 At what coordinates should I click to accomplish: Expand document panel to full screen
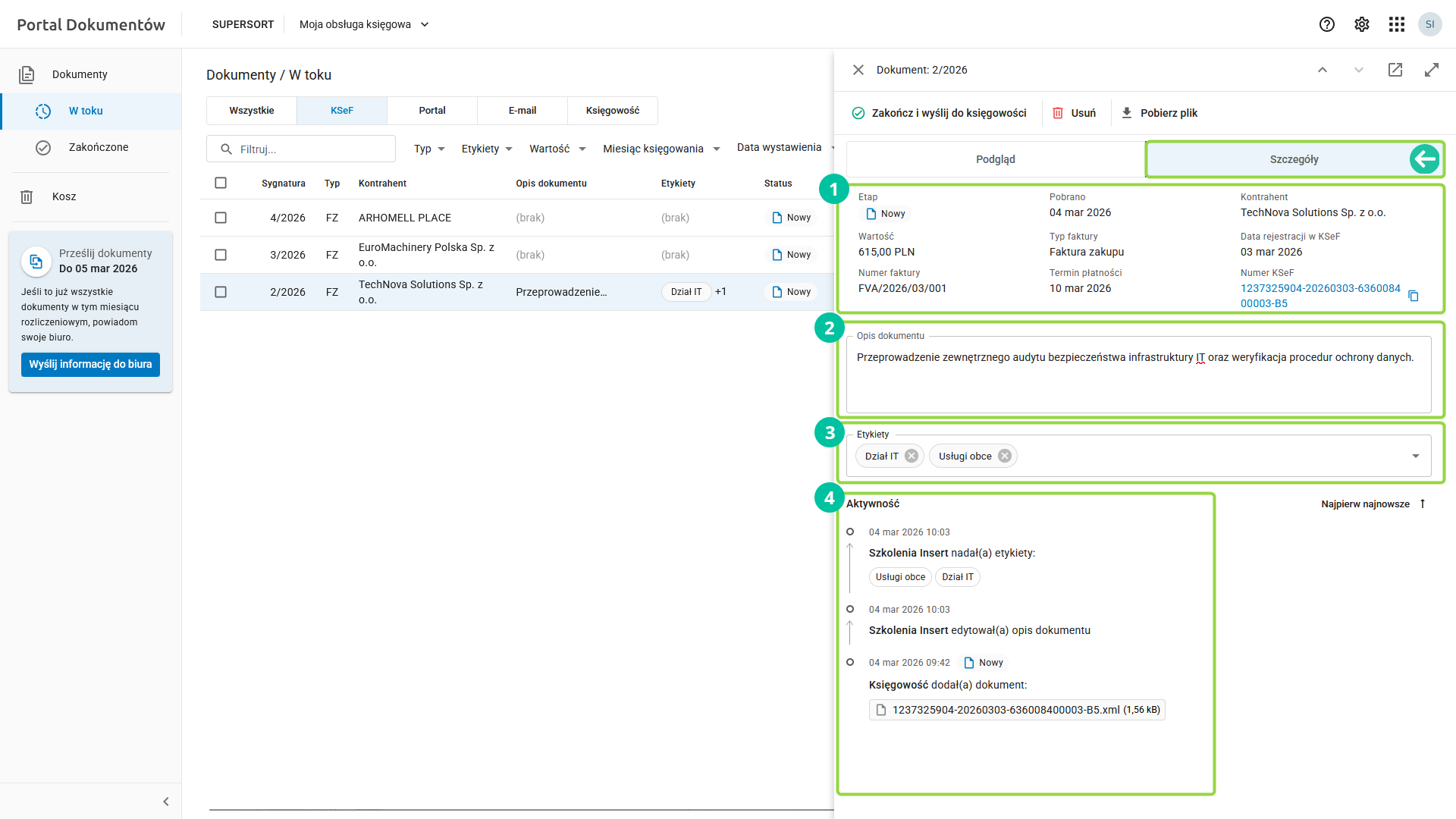(1431, 70)
